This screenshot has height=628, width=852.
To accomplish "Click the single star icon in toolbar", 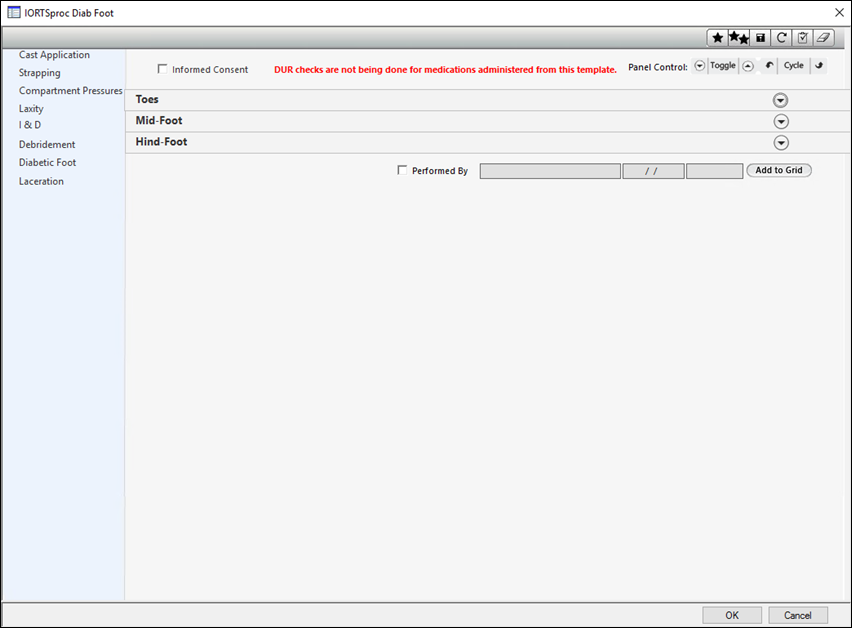I will pyautogui.click(x=717, y=38).
